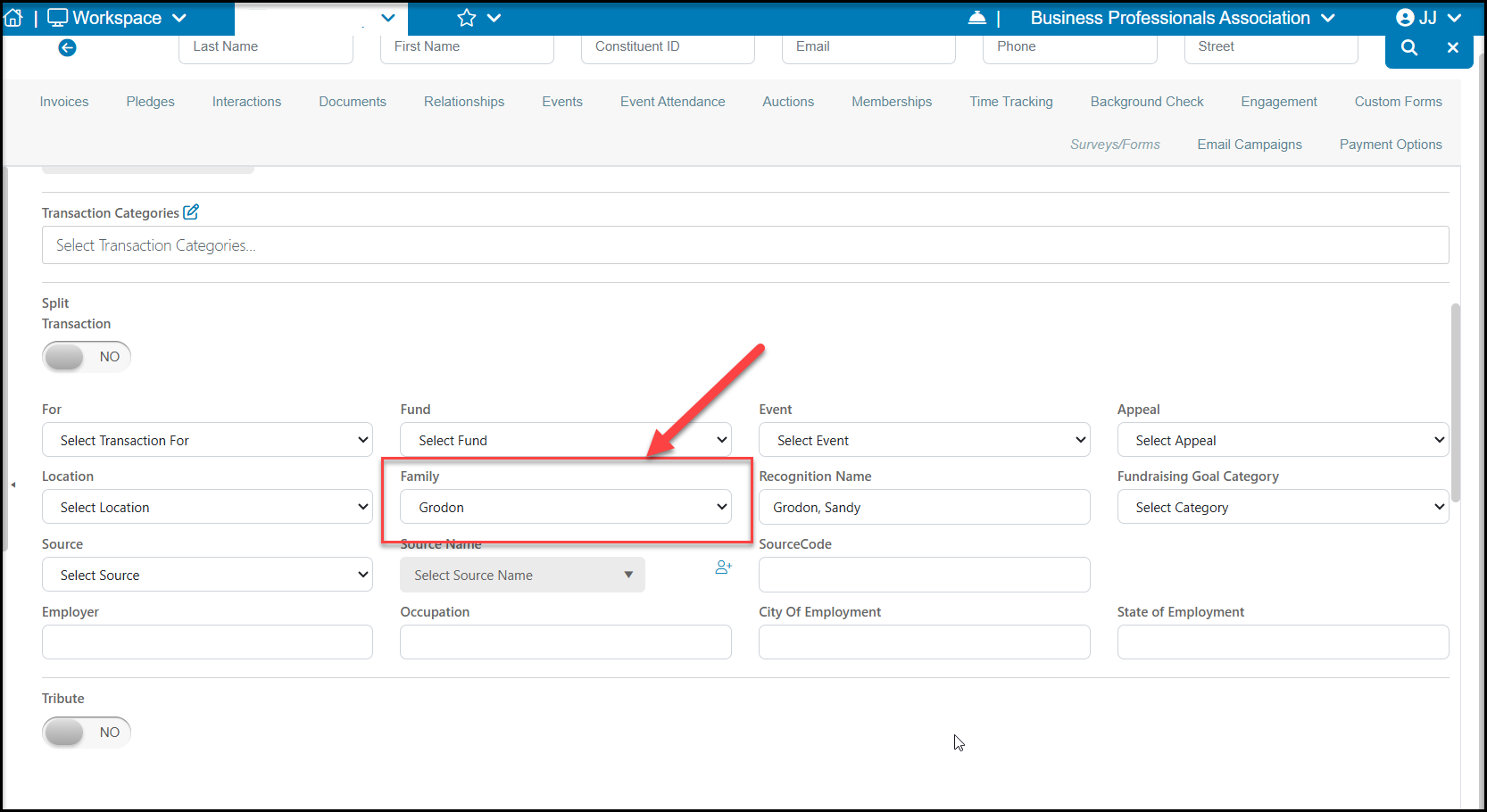Open the Select Transaction For dropdown
This screenshot has height=812, width=1487.
pos(207,440)
